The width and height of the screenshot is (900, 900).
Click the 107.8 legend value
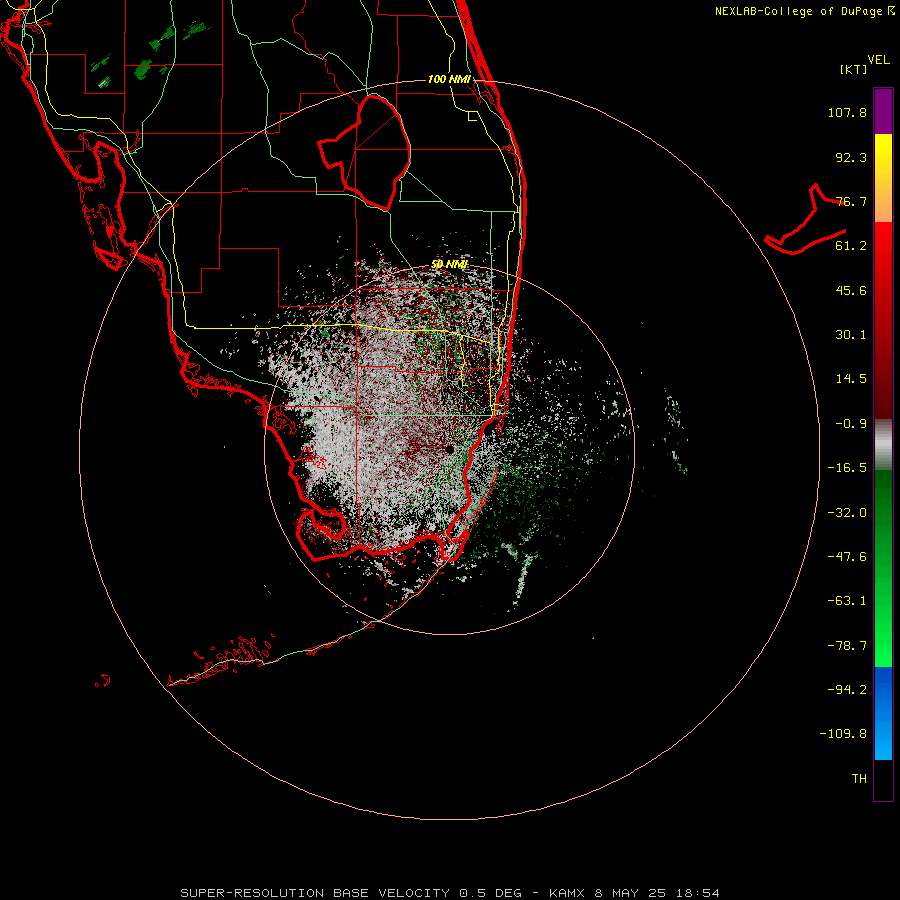[x=847, y=112]
